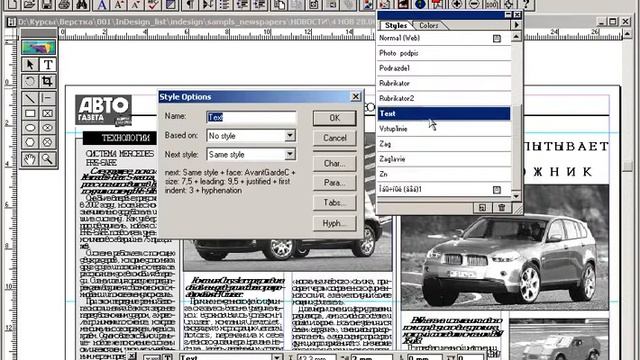The image size is (640, 360).
Task: Select the Text tool in the toolbox
Action: coord(48,64)
